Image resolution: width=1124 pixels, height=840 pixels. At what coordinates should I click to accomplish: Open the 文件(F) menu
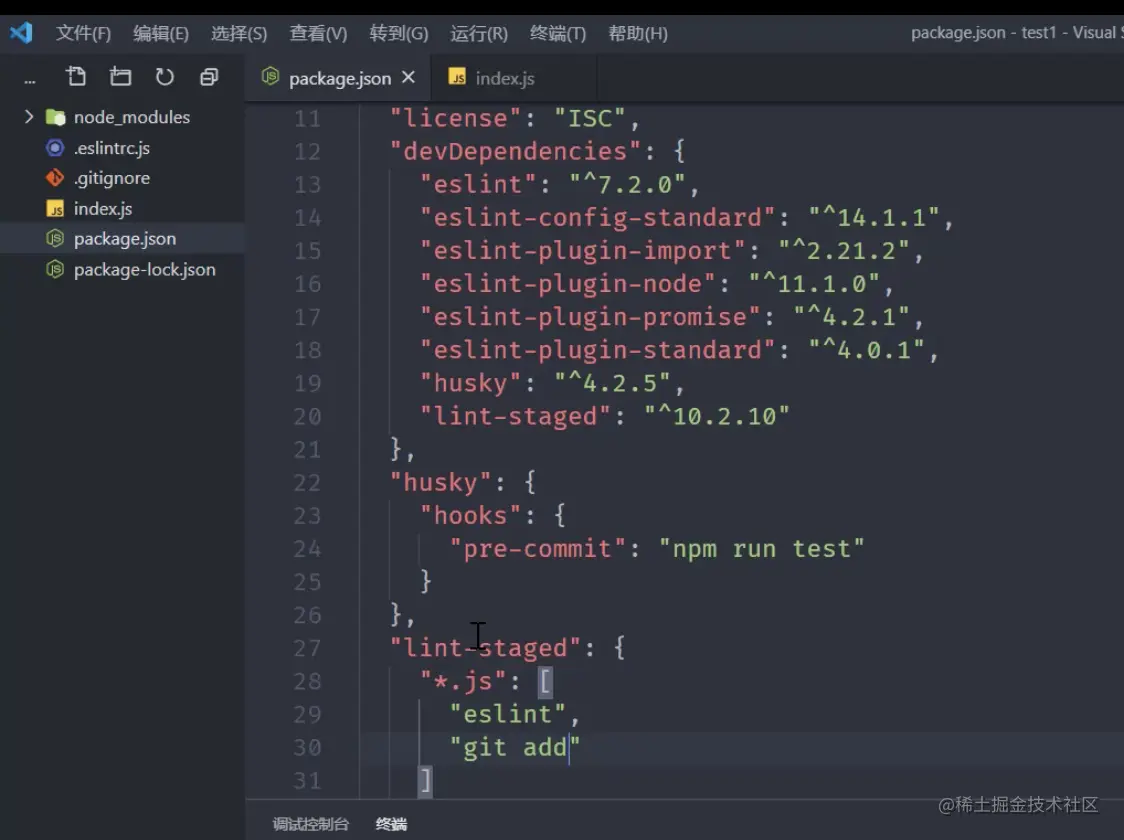click(83, 34)
